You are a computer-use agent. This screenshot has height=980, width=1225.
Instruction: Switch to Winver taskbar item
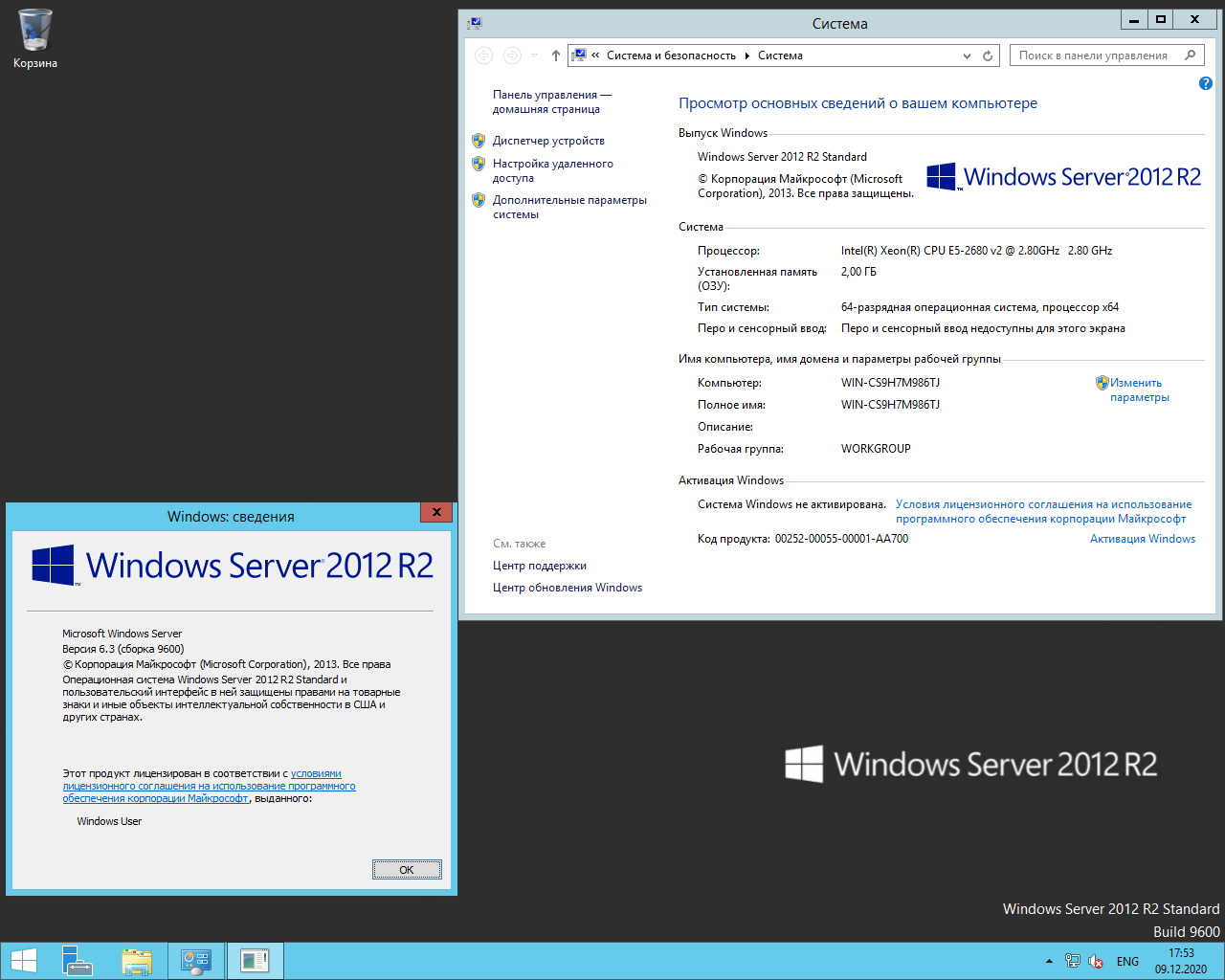click(x=255, y=961)
